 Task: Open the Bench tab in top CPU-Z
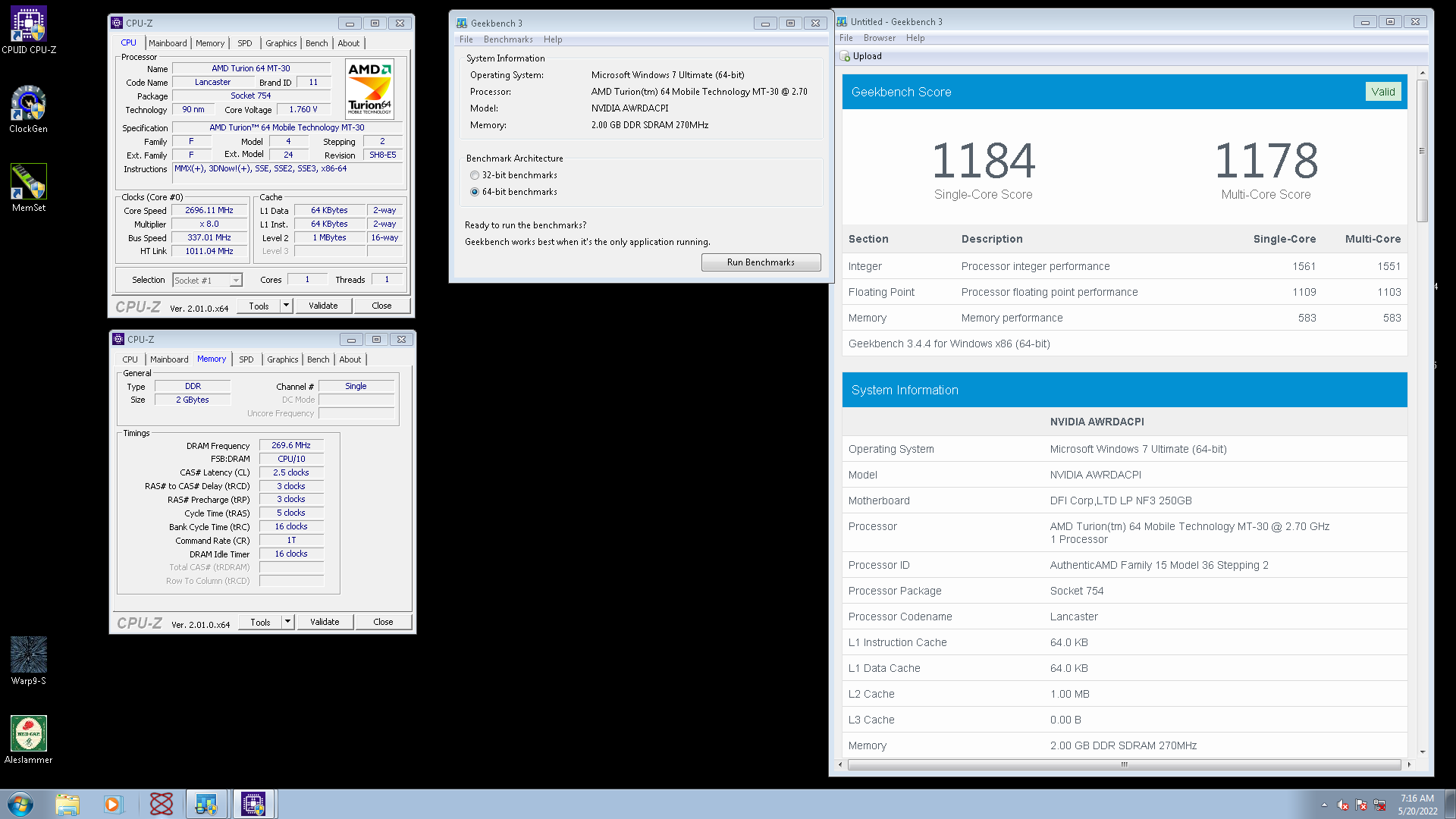tap(317, 43)
